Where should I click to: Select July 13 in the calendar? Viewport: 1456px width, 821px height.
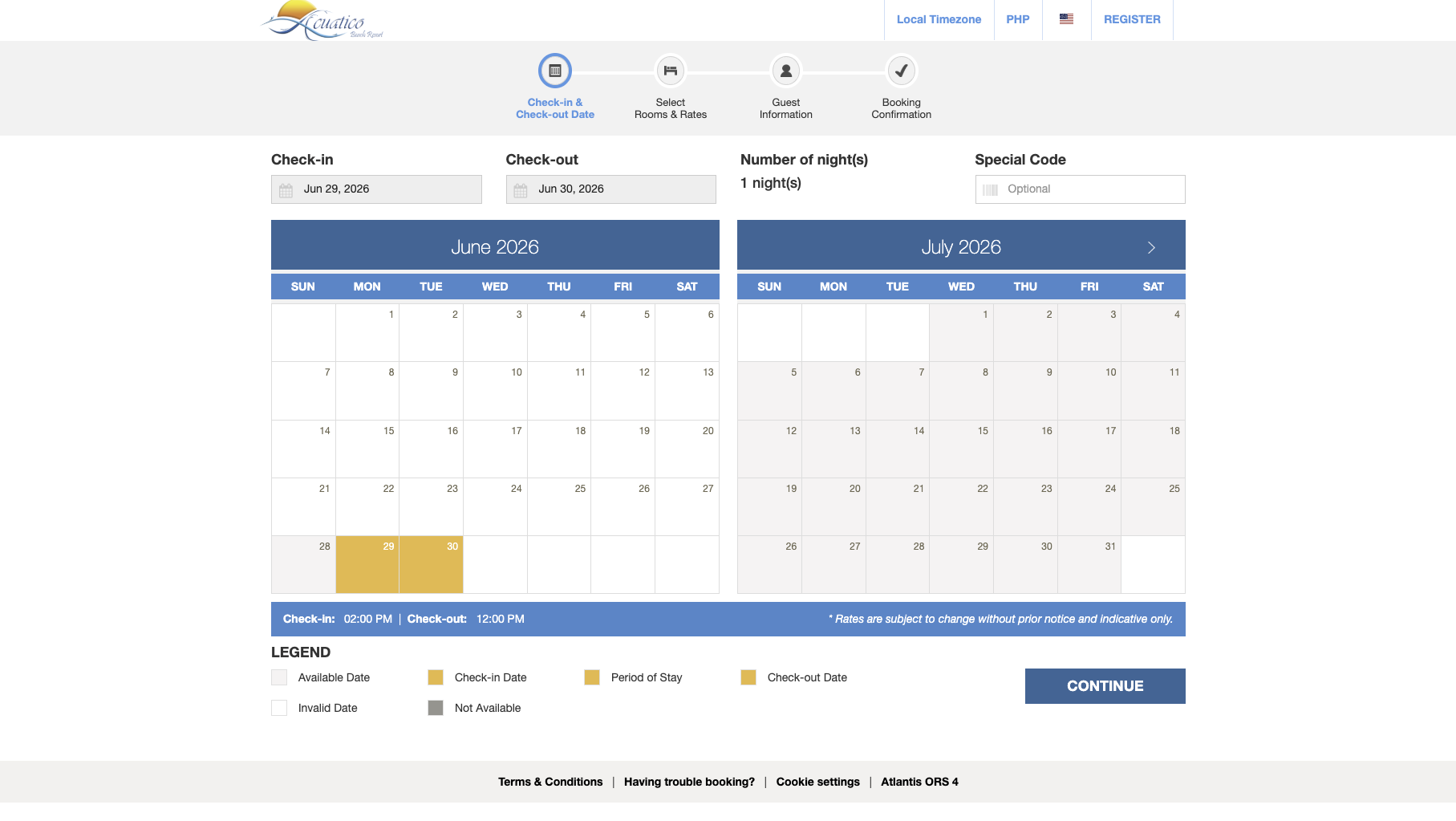click(x=833, y=449)
